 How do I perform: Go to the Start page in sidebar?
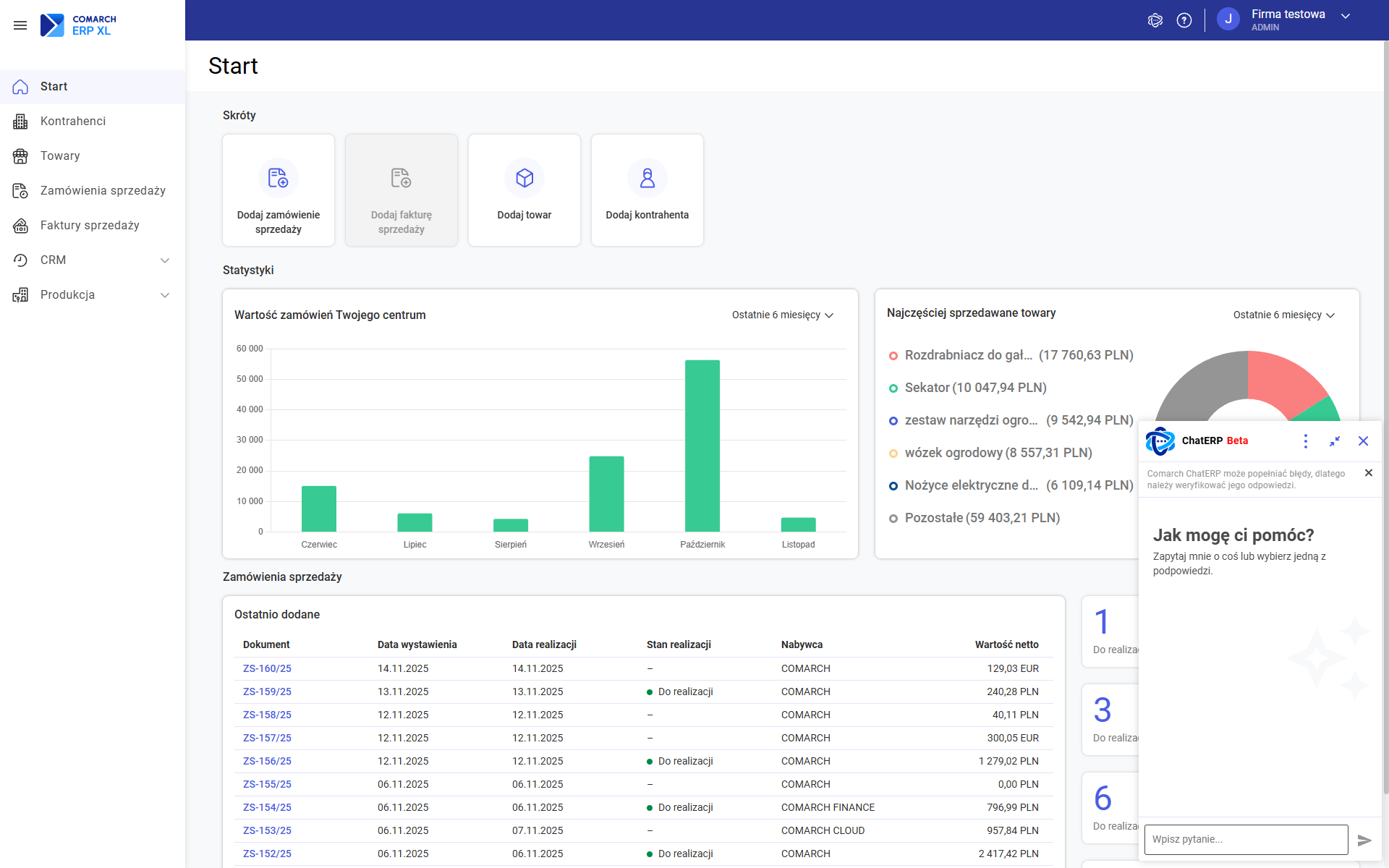point(54,86)
